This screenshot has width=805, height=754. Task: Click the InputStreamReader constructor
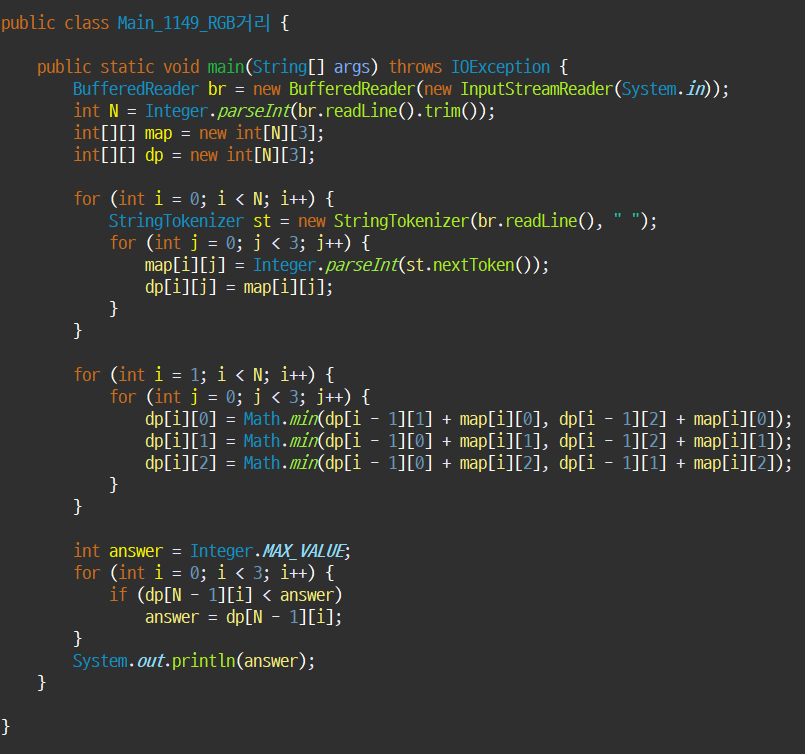pos(536,89)
